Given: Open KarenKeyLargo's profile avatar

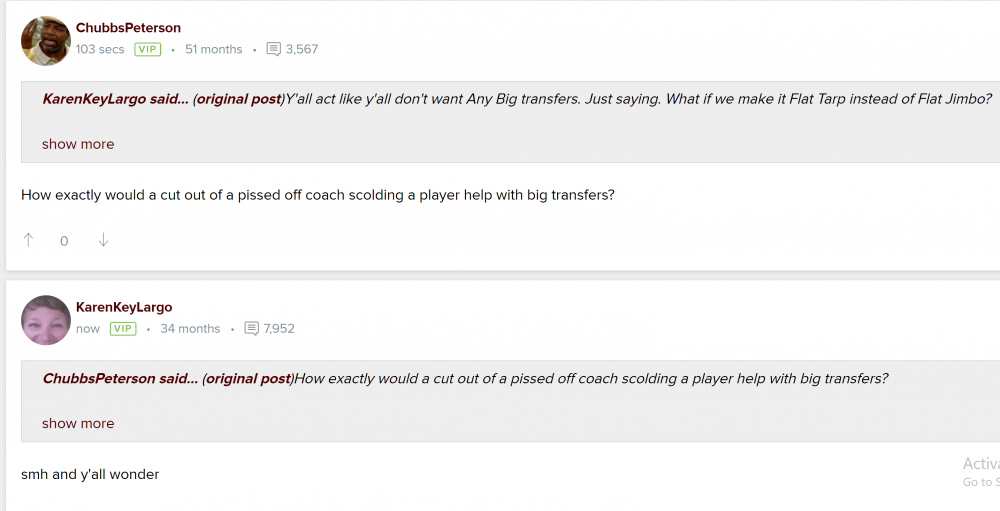Looking at the screenshot, I should (46, 320).
